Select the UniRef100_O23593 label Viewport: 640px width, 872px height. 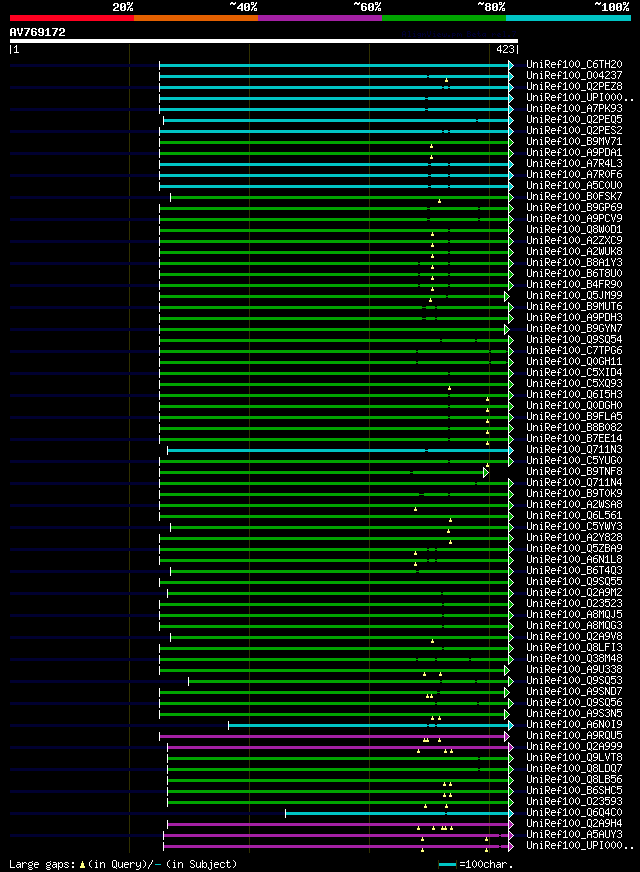point(574,801)
